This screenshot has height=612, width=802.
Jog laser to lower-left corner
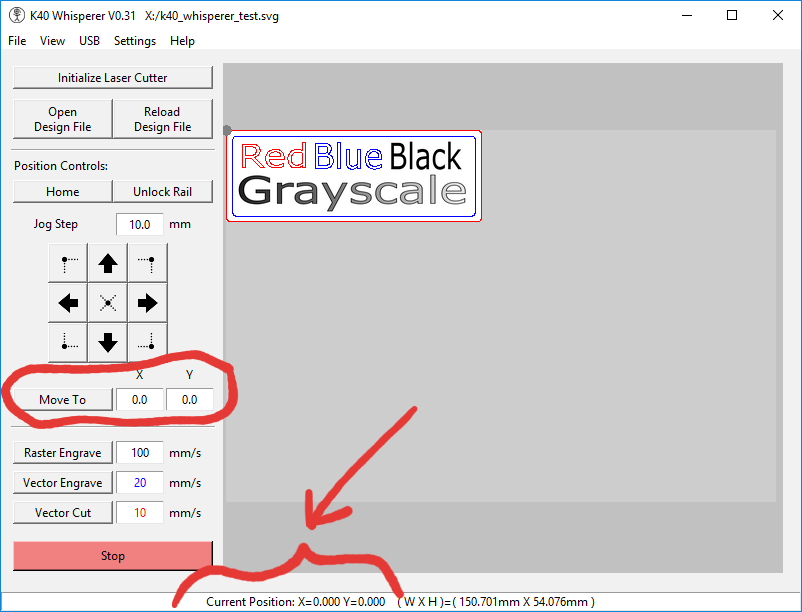68,343
